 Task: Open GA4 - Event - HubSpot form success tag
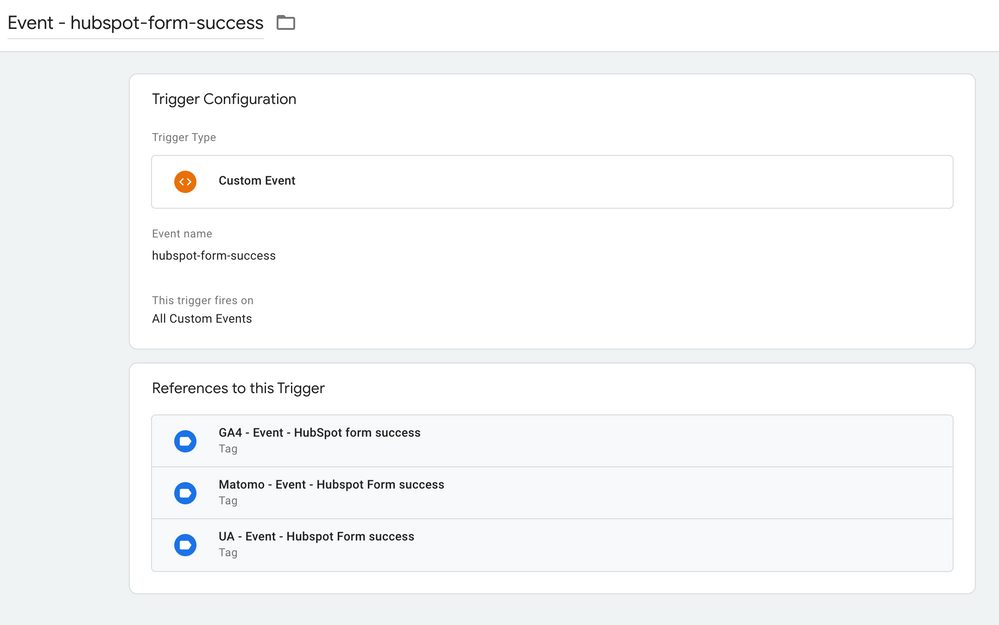click(552, 441)
